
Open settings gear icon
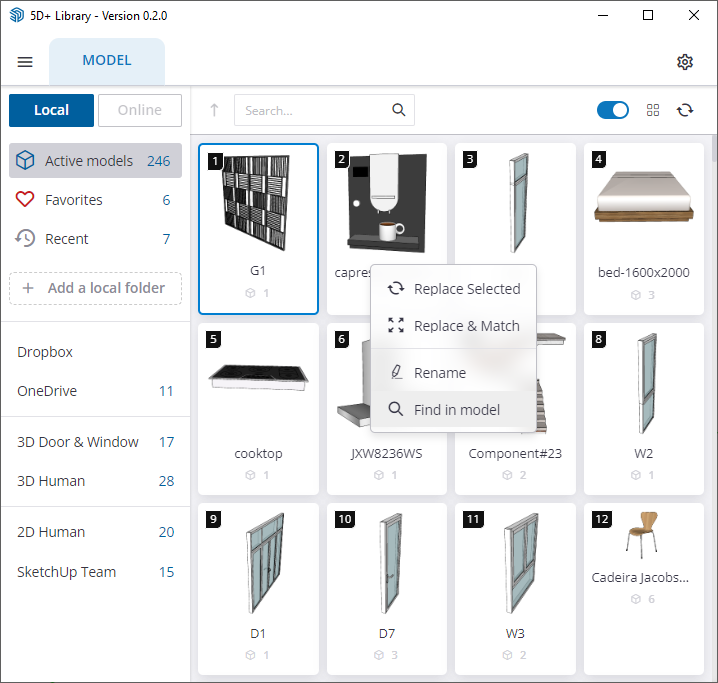(x=685, y=62)
